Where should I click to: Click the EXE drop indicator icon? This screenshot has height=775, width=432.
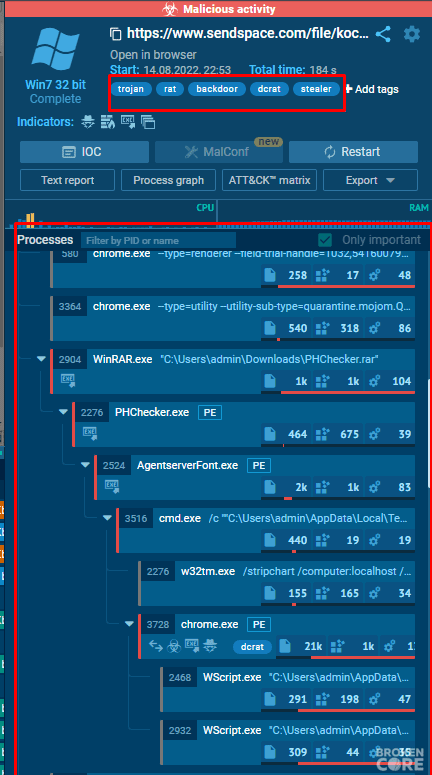(128, 121)
